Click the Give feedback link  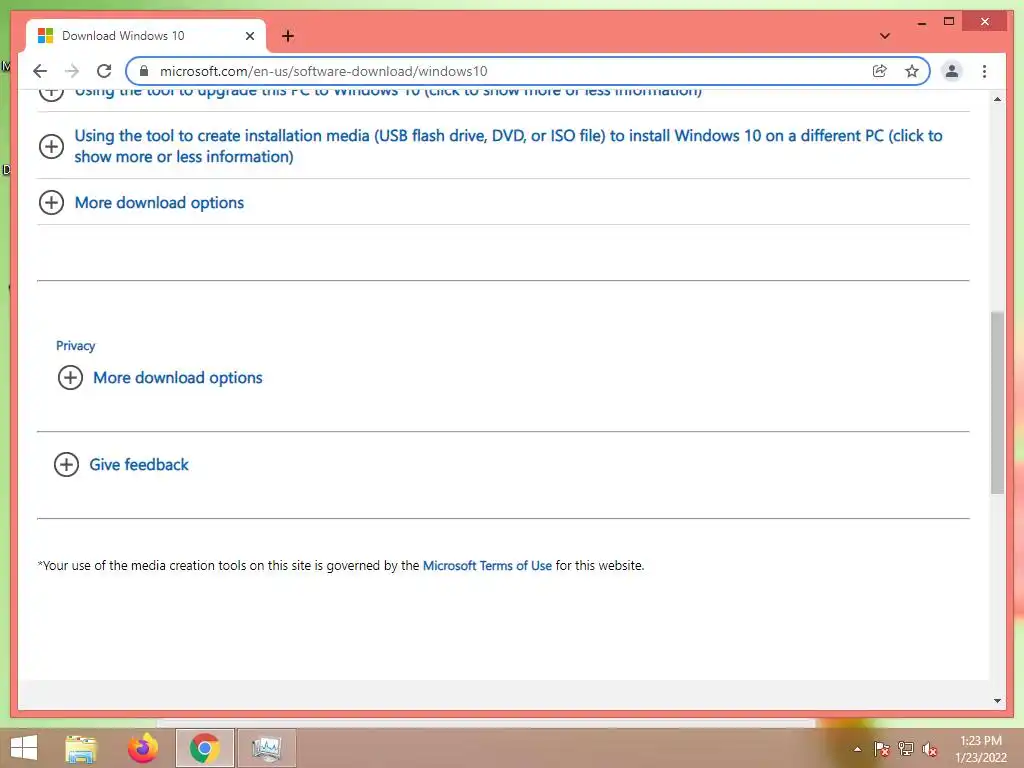(x=139, y=464)
